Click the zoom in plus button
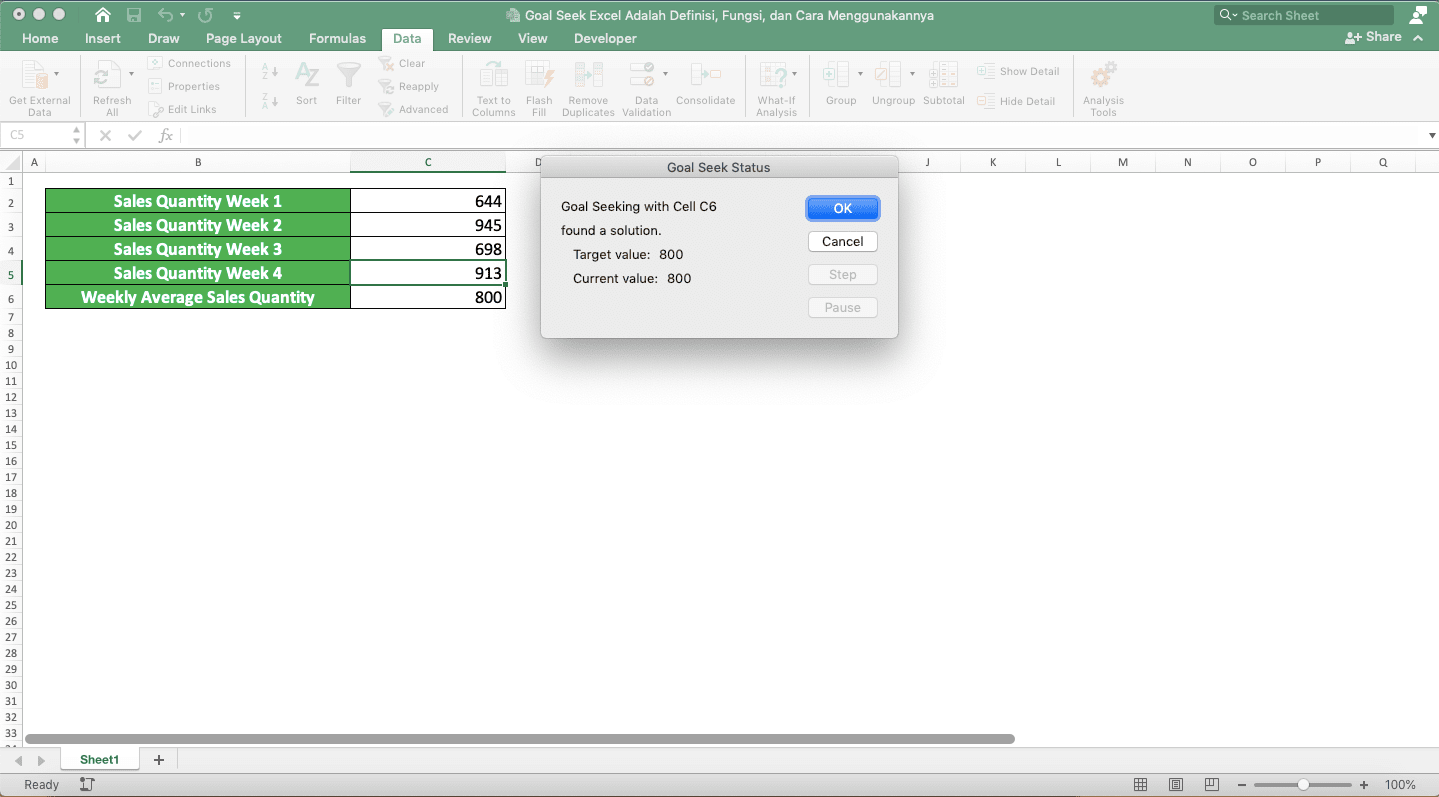The height and width of the screenshot is (797, 1439). click(1364, 785)
